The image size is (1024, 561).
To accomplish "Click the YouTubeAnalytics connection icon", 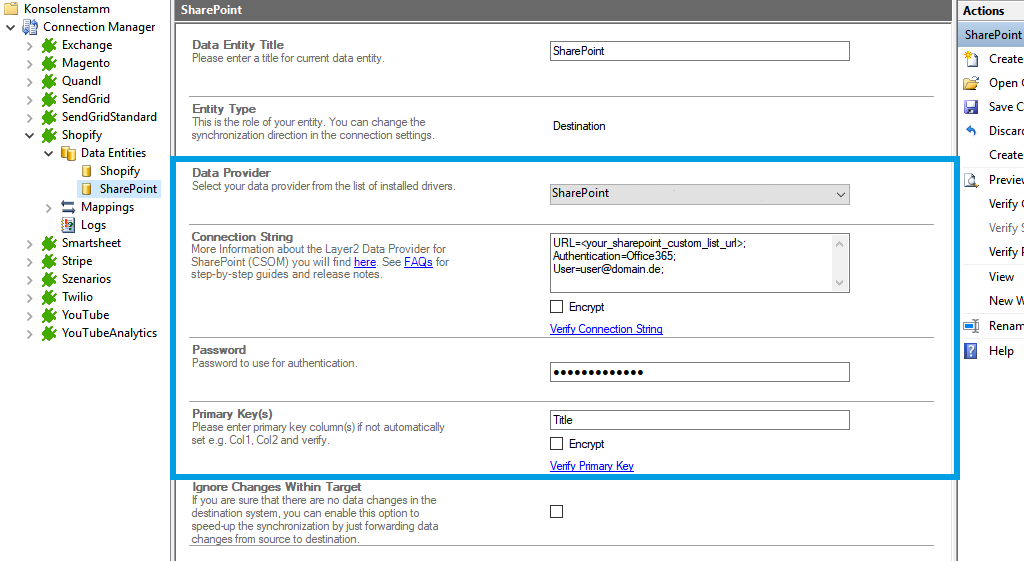I will pos(50,333).
